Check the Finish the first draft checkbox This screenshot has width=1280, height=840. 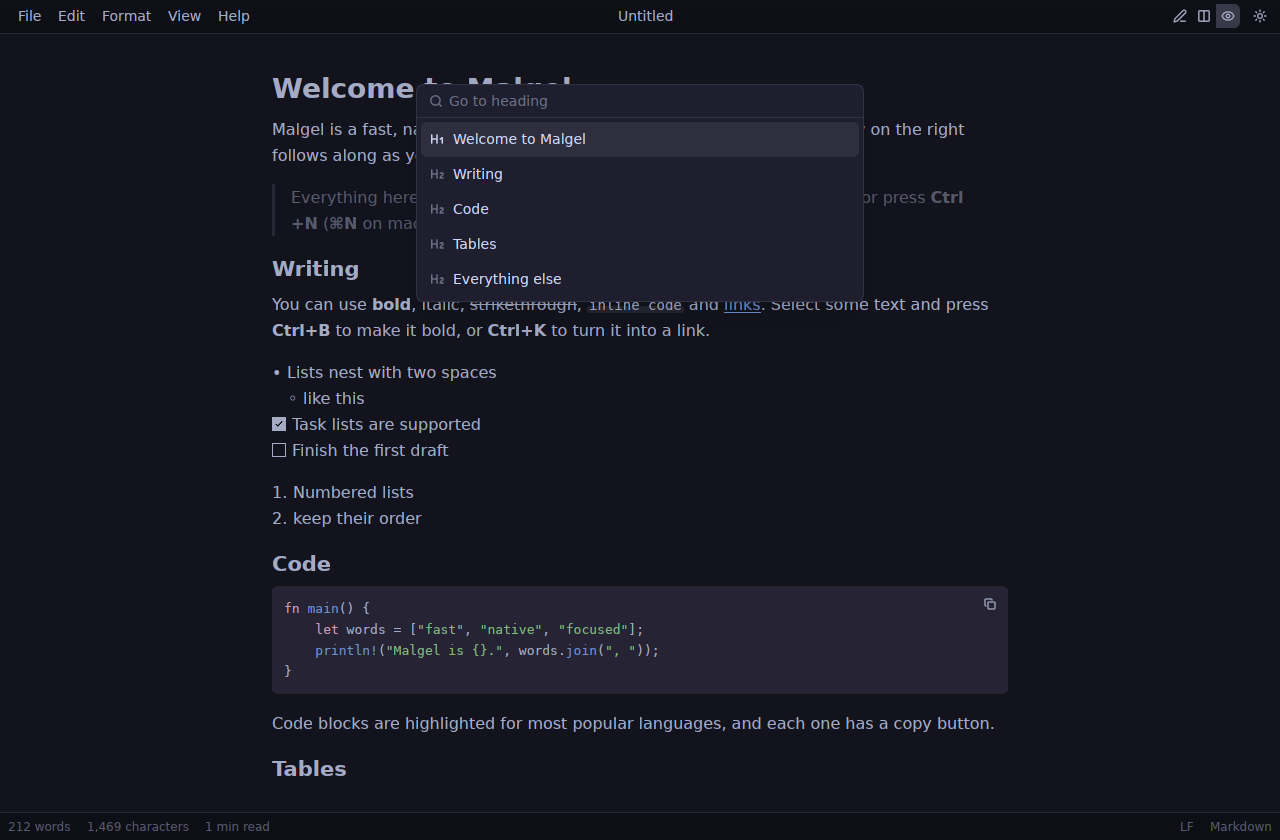[279, 450]
